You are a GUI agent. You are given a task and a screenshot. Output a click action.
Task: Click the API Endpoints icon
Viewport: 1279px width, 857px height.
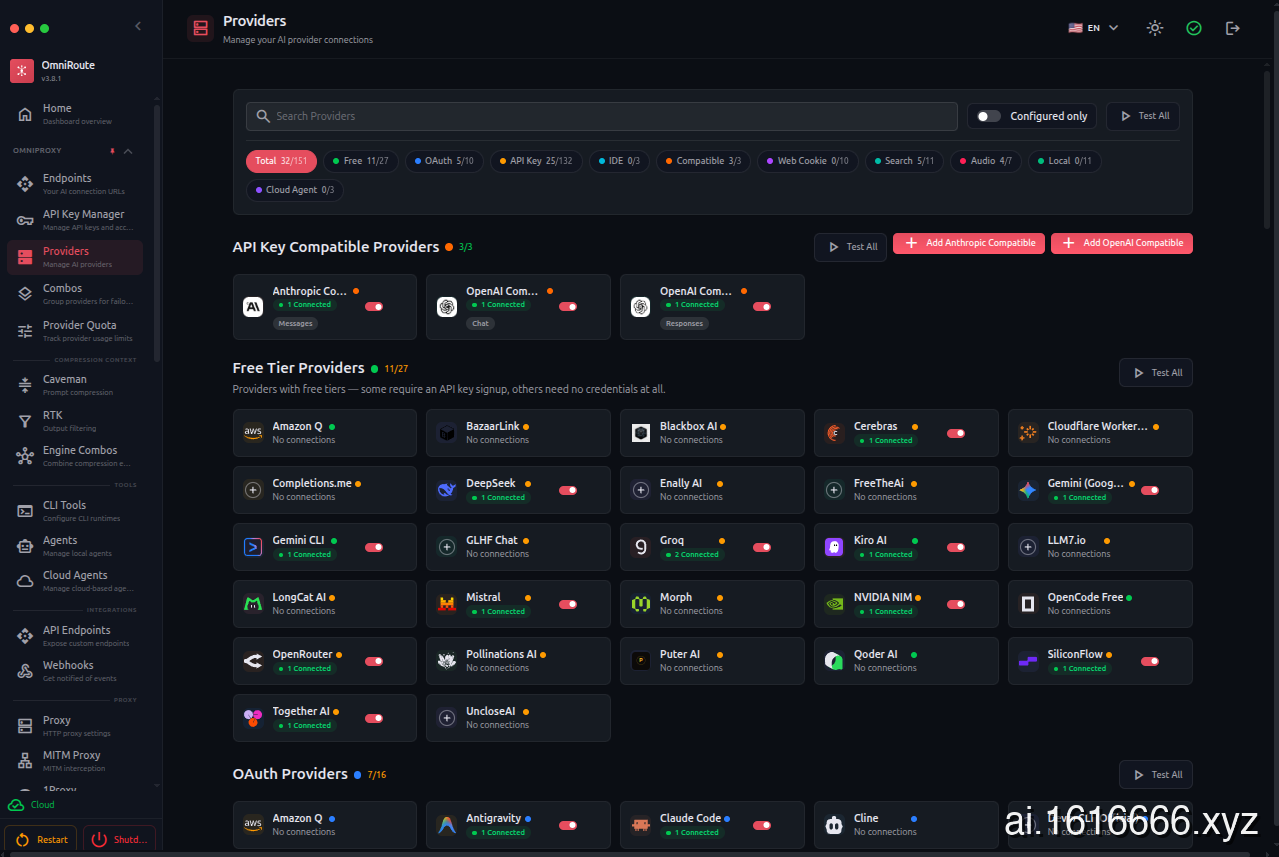(25, 636)
